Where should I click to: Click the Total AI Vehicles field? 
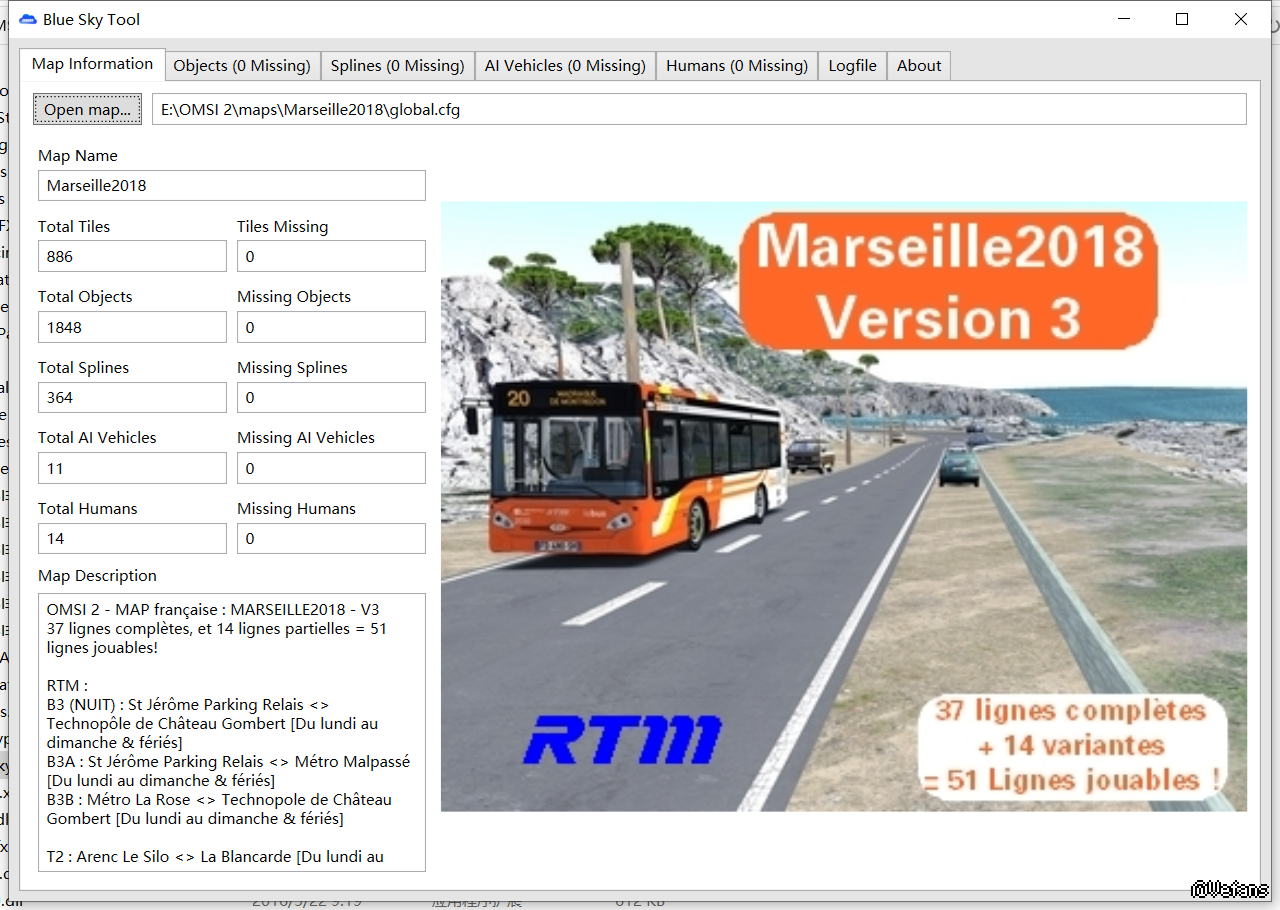click(x=132, y=468)
